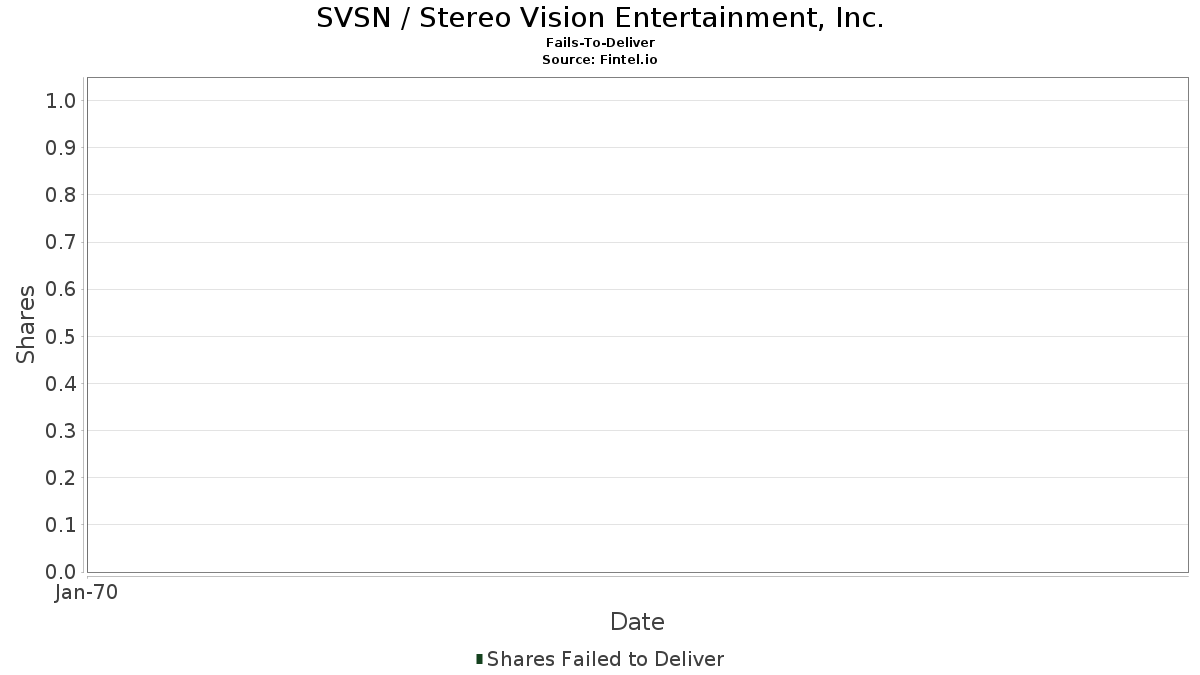The height and width of the screenshot is (675, 1200).
Task: Click the 0.7 y-axis label
Action: tap(60, 242)
